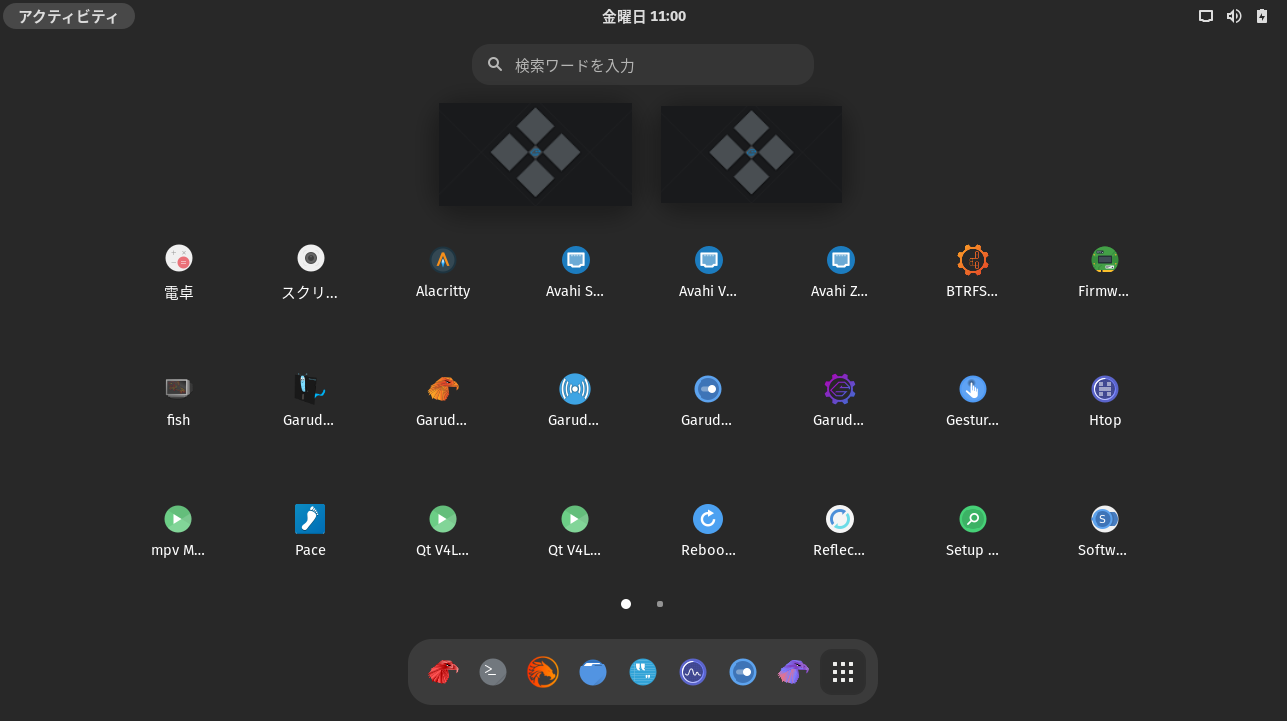Open Alacritty terminal from app grid

click(x=443, y=271)
